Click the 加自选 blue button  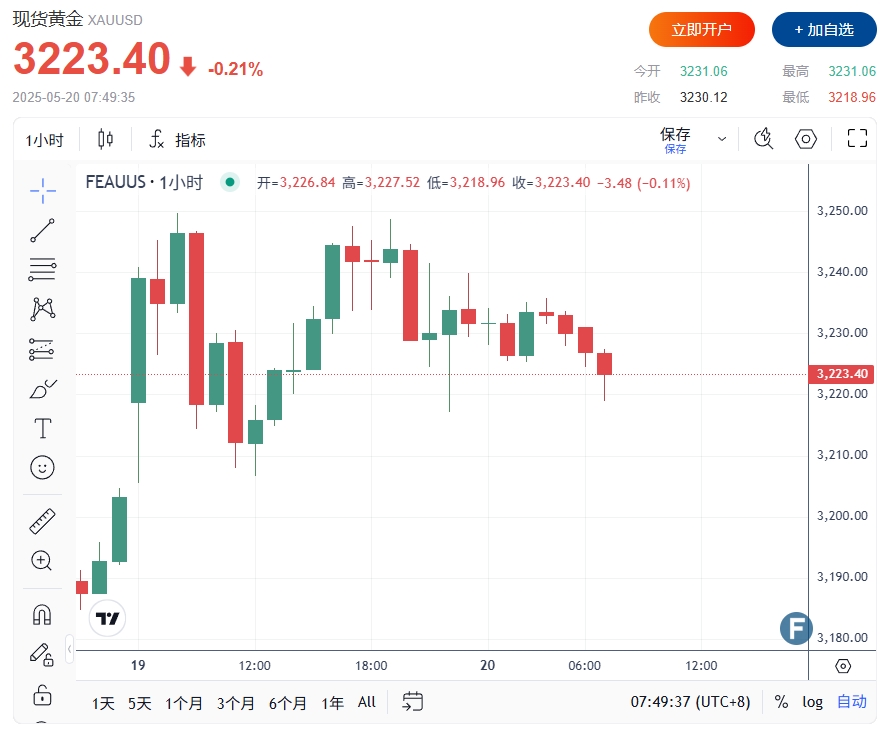[x=823, y=30]
